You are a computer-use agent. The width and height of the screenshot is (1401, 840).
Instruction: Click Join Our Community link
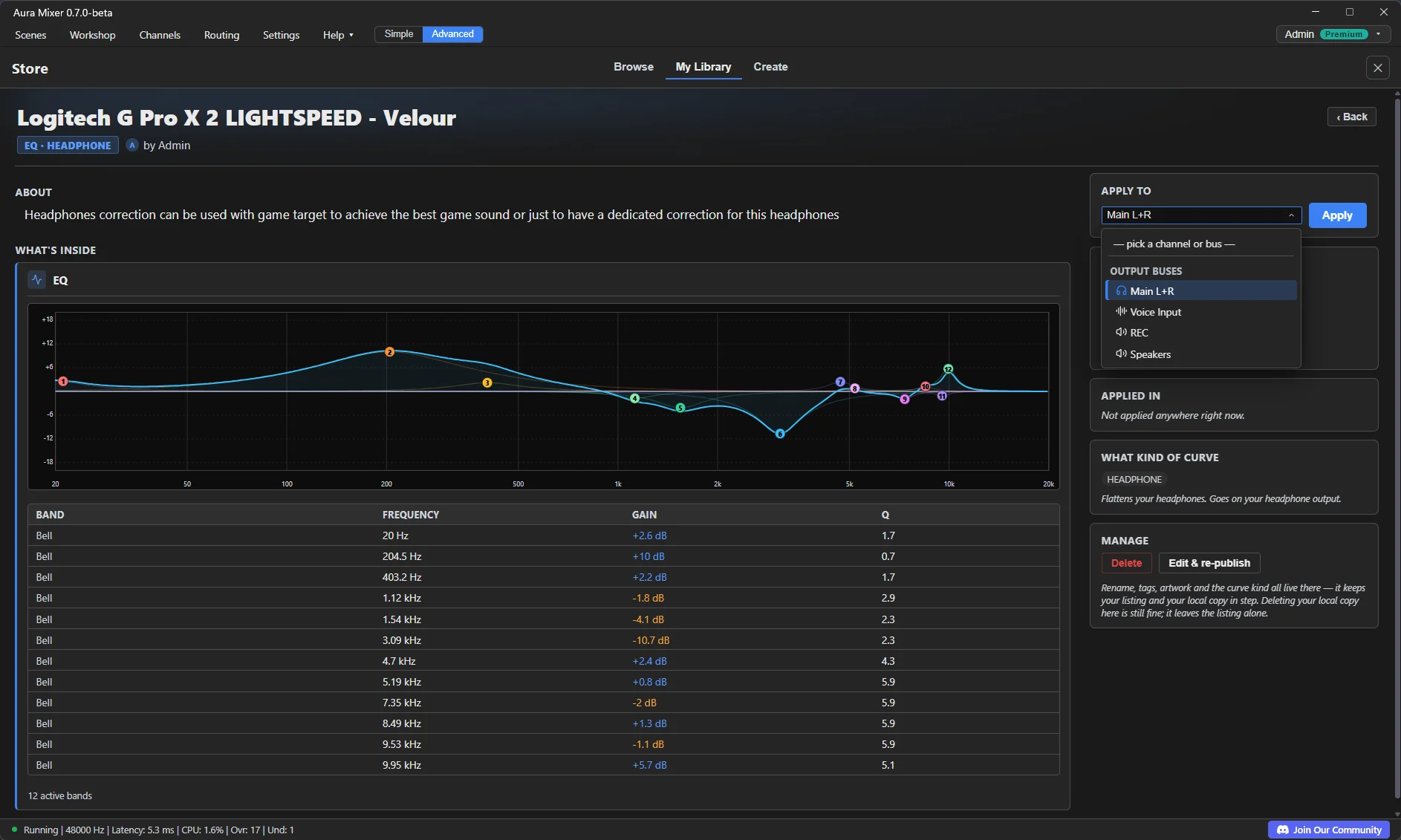click(1328, 830)
